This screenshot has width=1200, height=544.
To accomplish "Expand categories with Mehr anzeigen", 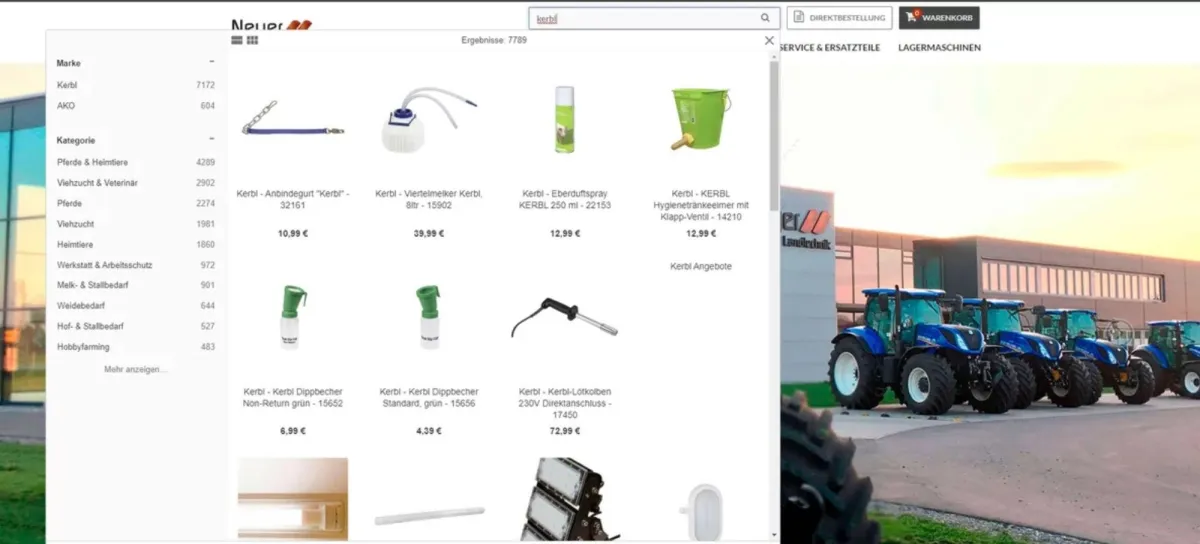I will [x=136, y=370].
